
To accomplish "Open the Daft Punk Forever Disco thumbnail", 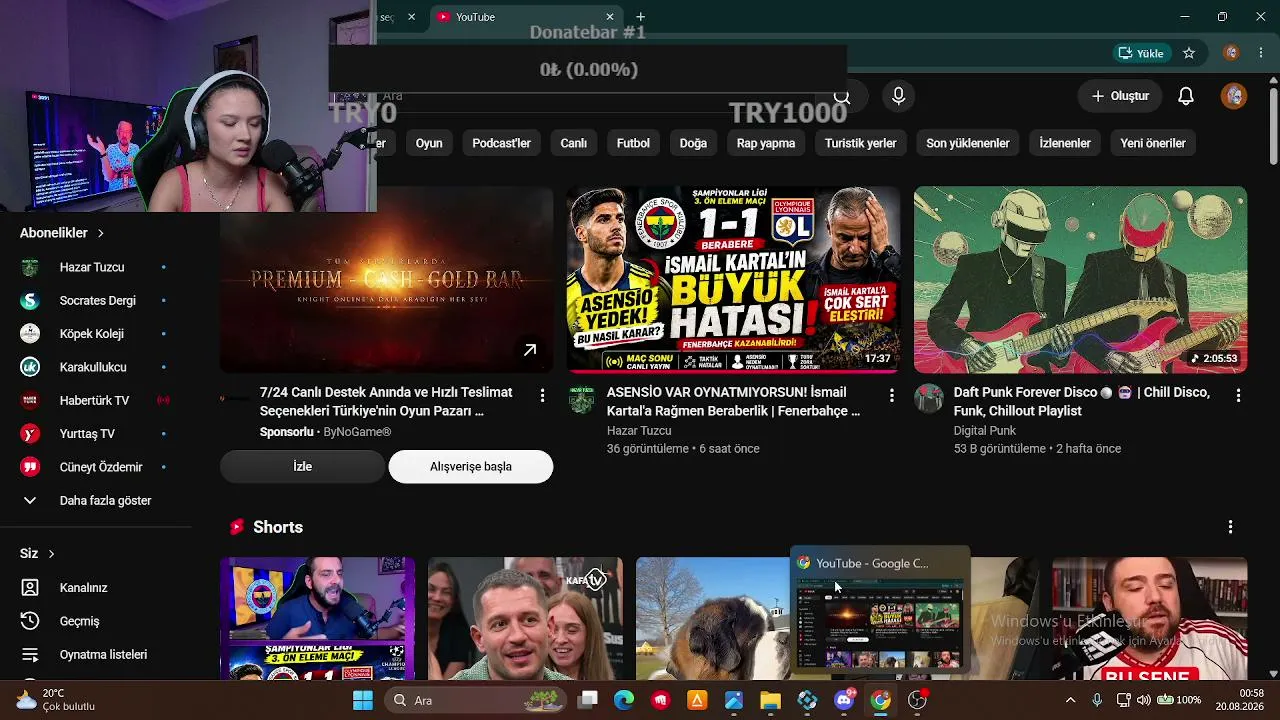I will (1080, 279).
